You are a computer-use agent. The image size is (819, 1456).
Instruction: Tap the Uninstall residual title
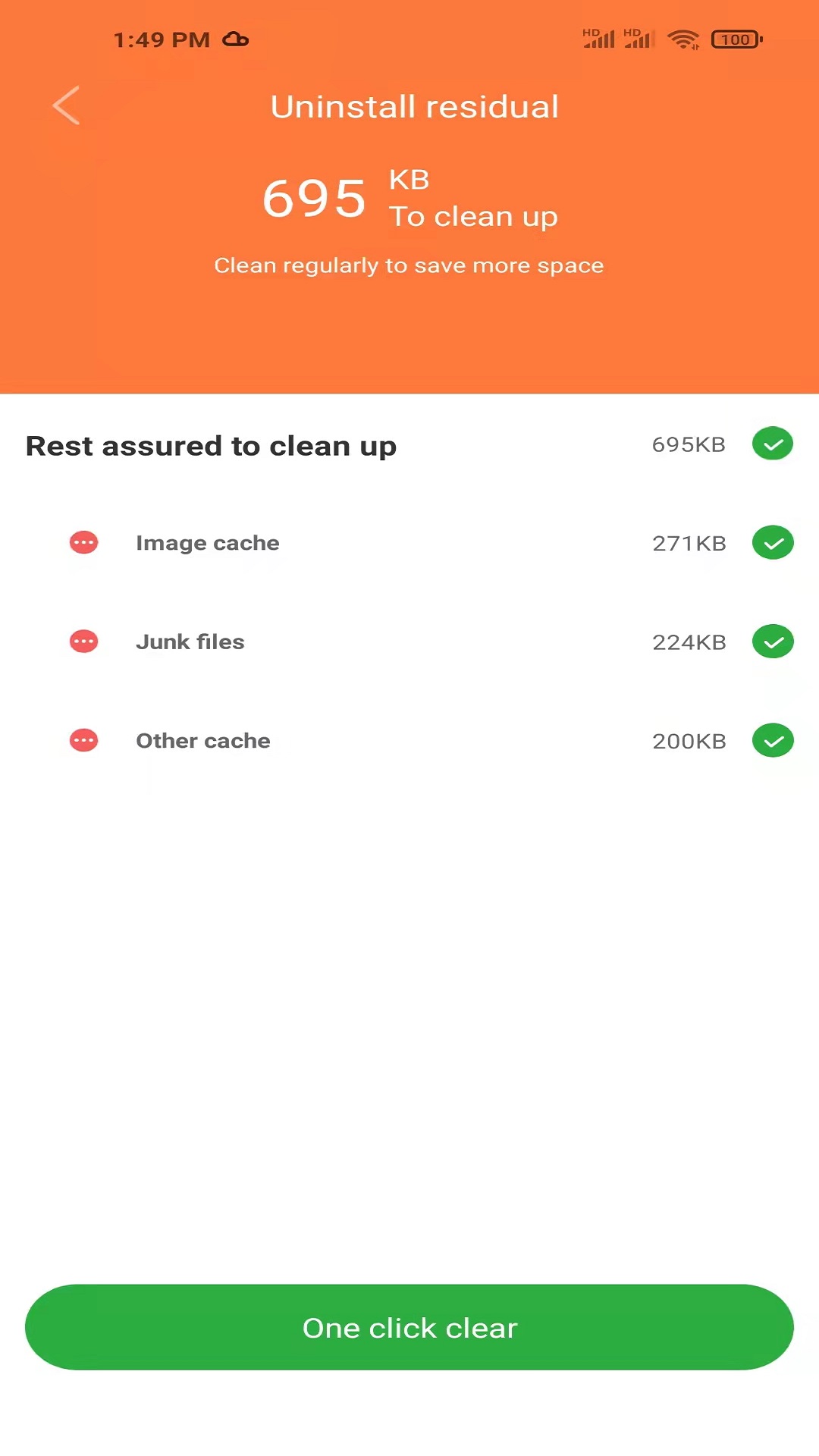point(414,107)
